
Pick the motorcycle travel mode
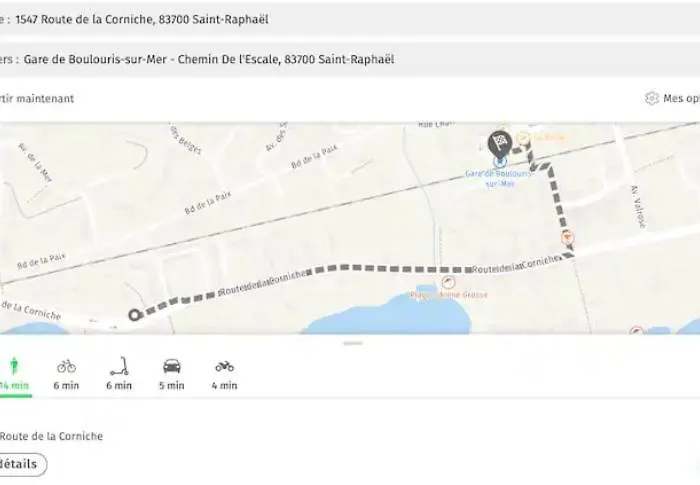point(225,372)
